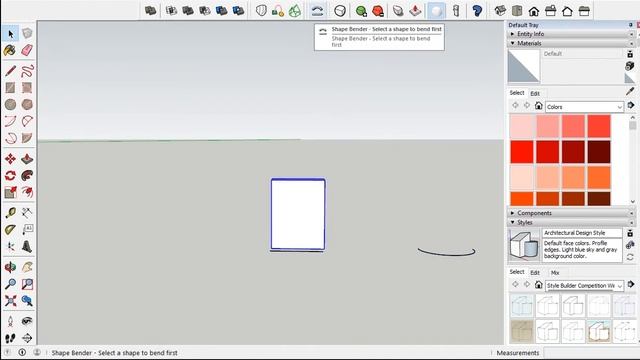This screenshot has width=640, height=360.
Task: Pick the orange swatch in third row
Action: click(599, 177)
